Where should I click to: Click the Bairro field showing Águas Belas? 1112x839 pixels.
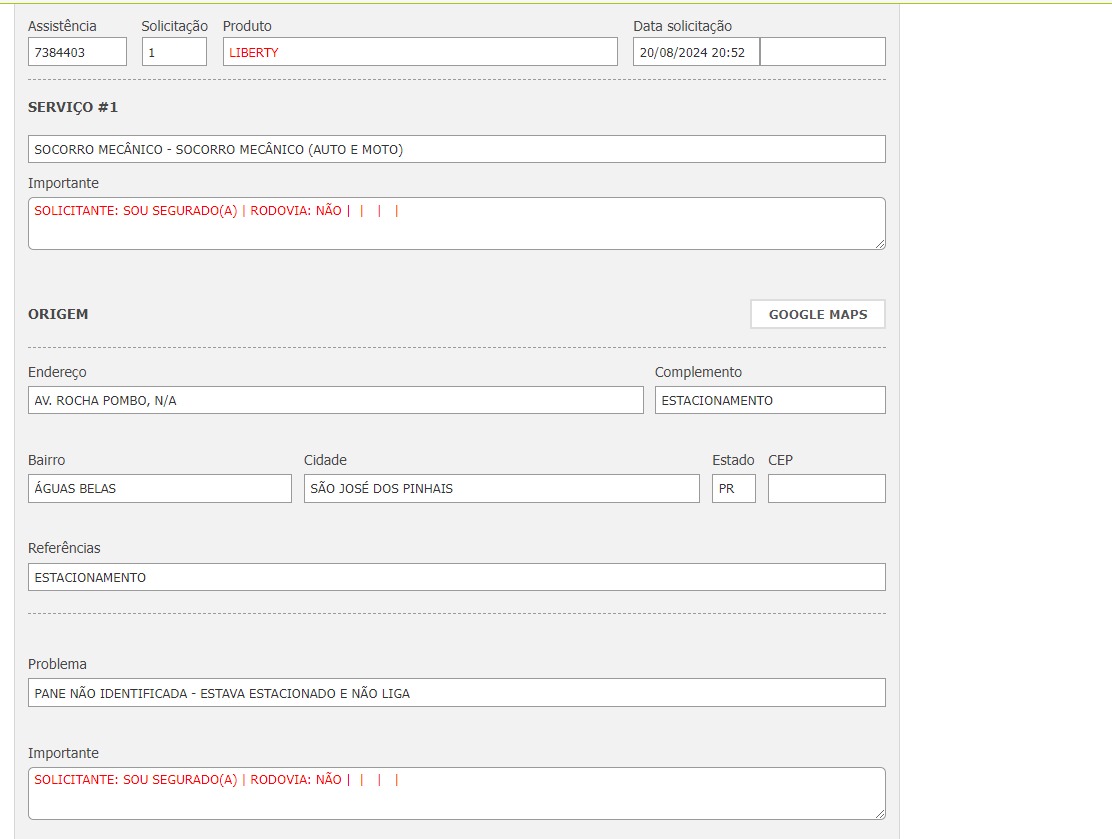point(159,488)
